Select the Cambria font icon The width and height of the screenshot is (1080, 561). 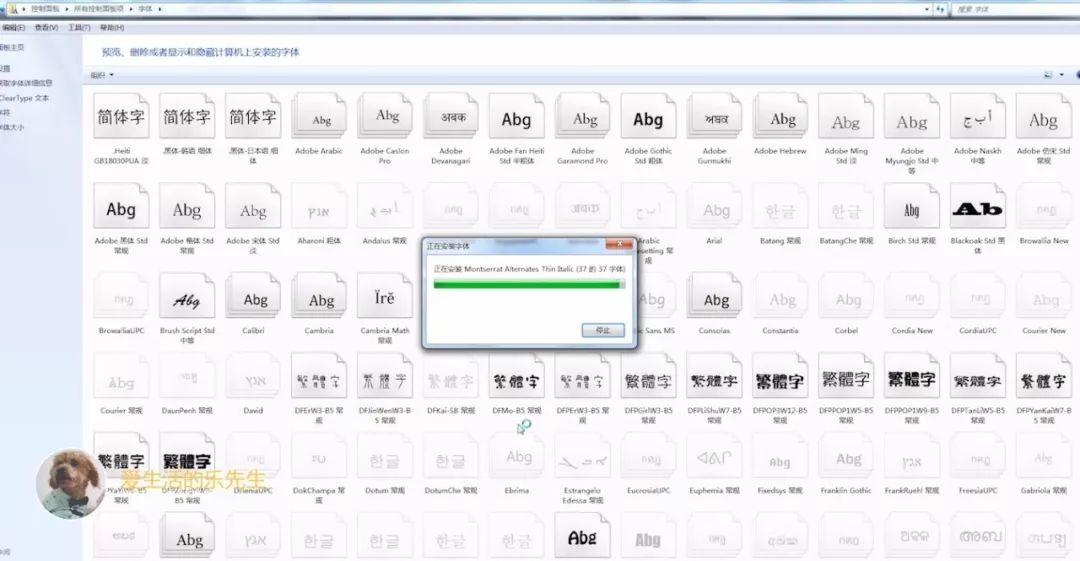click(x=319, y=296)
